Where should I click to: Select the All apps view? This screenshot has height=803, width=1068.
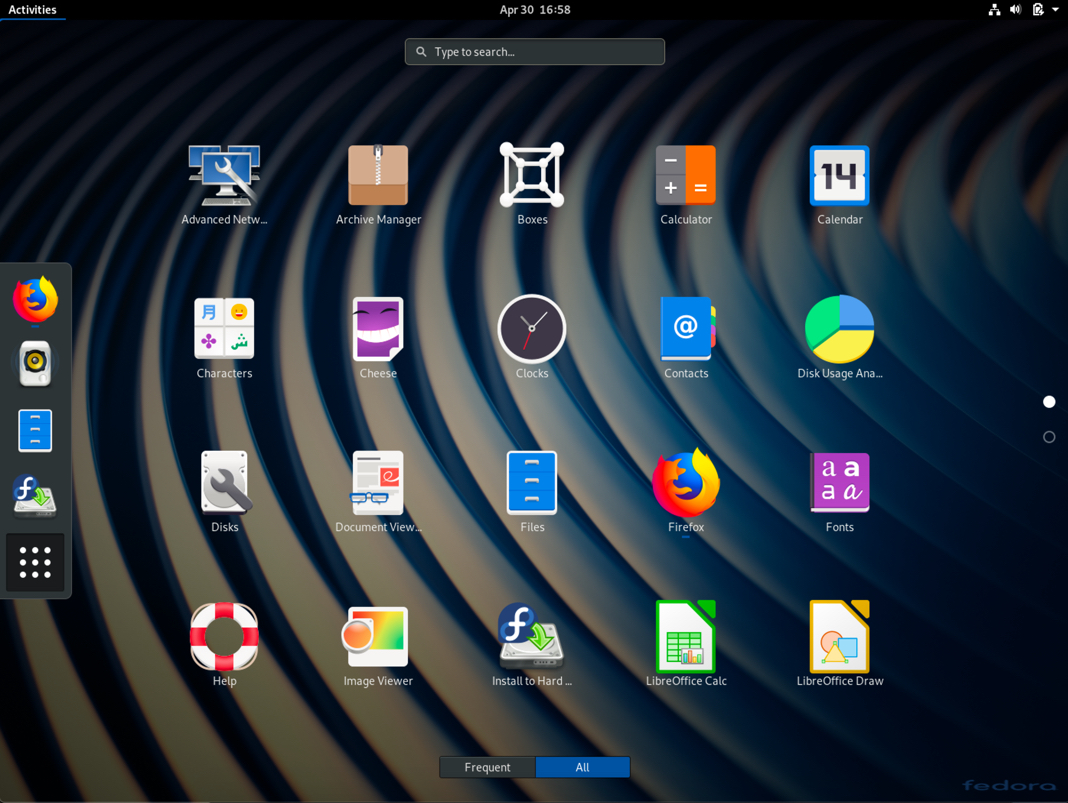point(583,767)
